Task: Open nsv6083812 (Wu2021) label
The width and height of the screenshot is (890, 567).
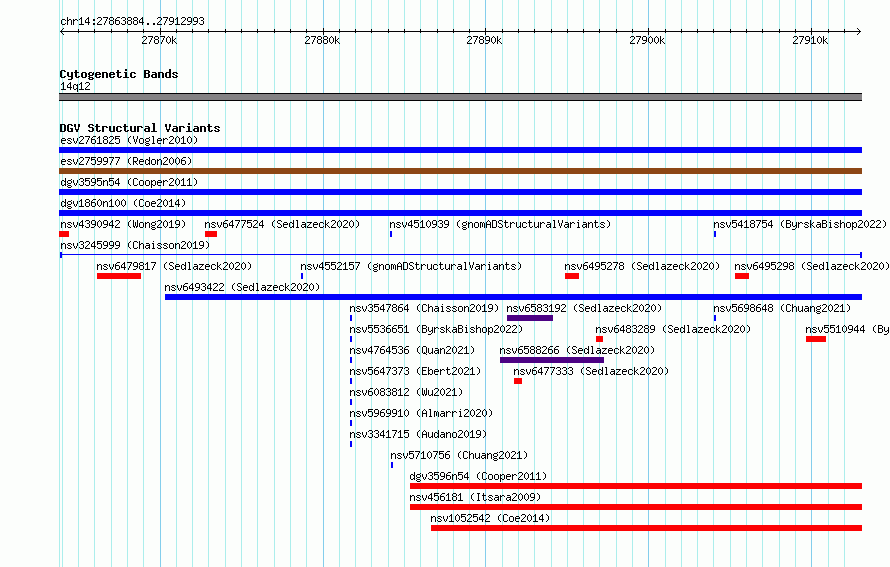Action: tap(406, 392)
